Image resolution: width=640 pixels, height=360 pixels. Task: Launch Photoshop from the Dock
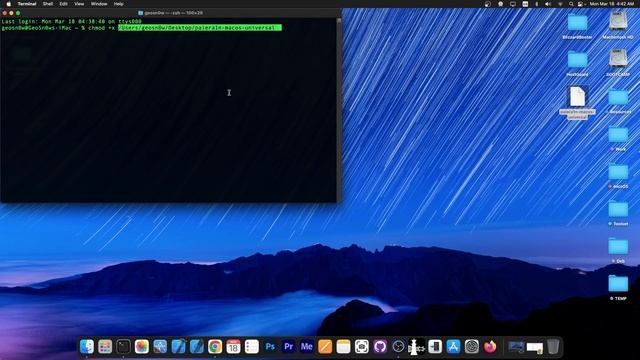(x=270, y=347)
